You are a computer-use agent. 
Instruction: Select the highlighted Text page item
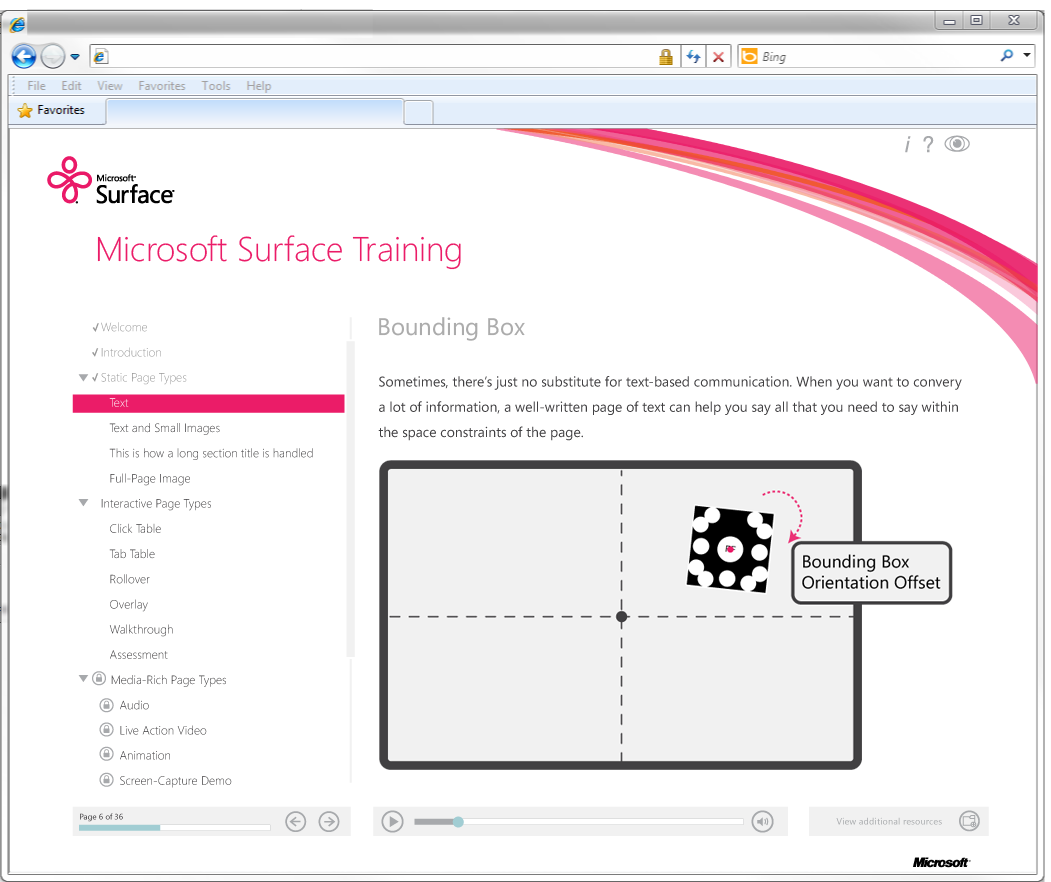pyautogui.click(x=208, y=403)
